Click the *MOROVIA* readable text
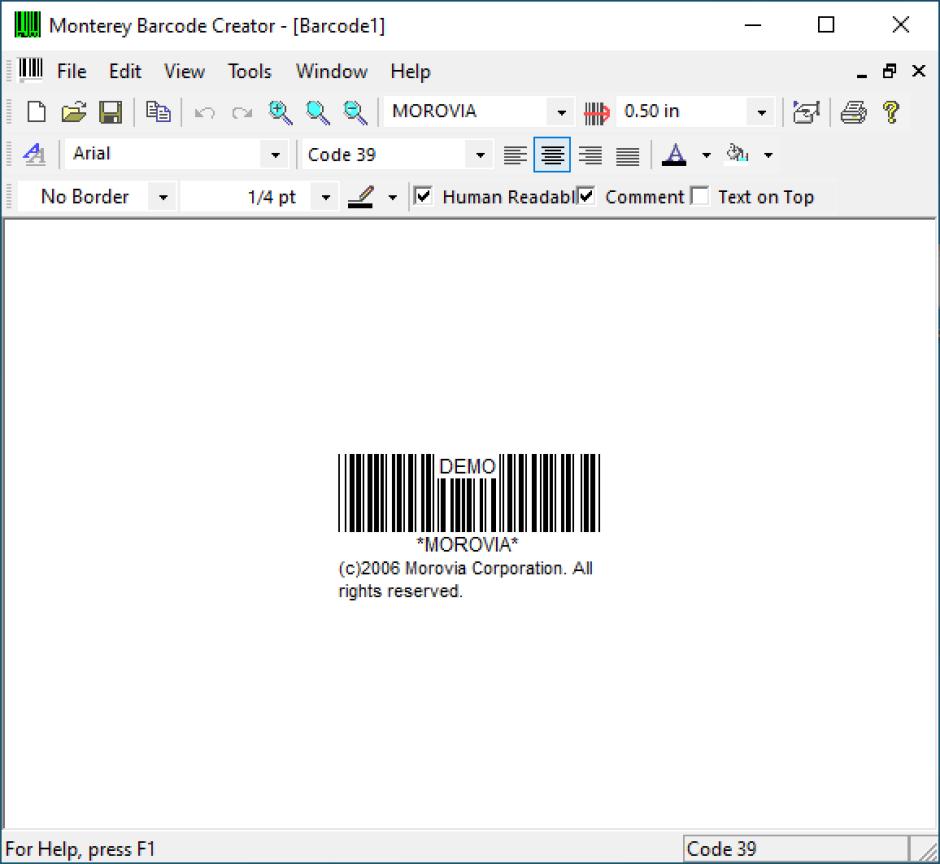The height and width of the screenshot is (864, 940). click(468, 544)
